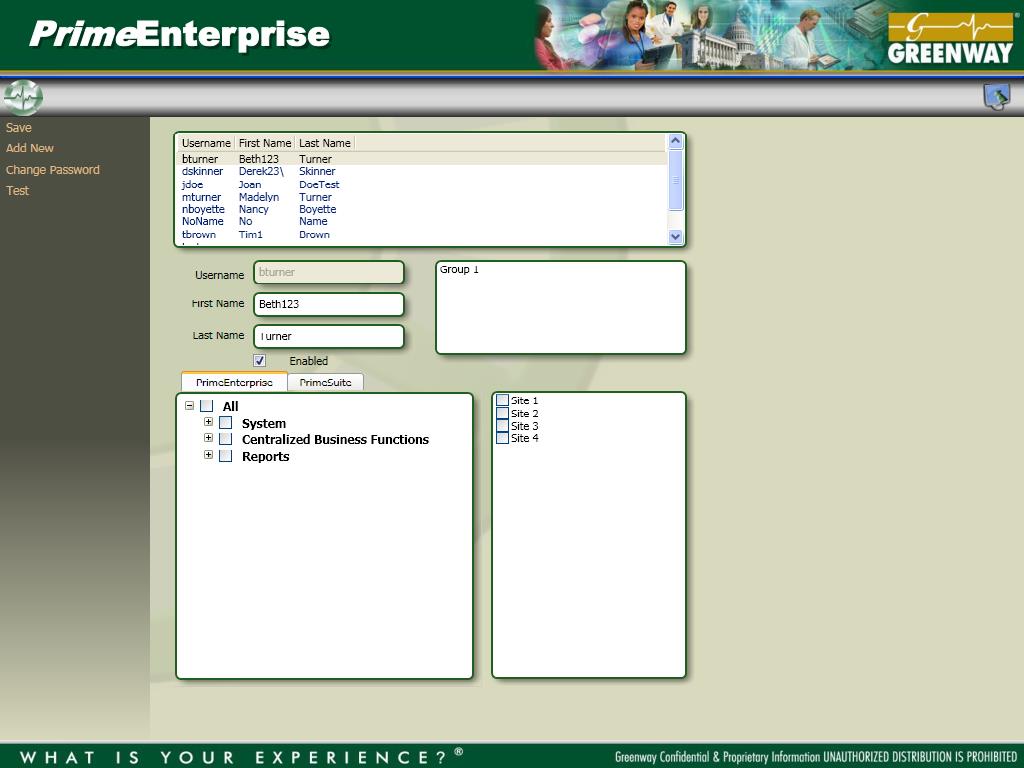Expand Centralized Business Functions node
This screenshot has height=768, width=1024.
[x=208, y=438]
